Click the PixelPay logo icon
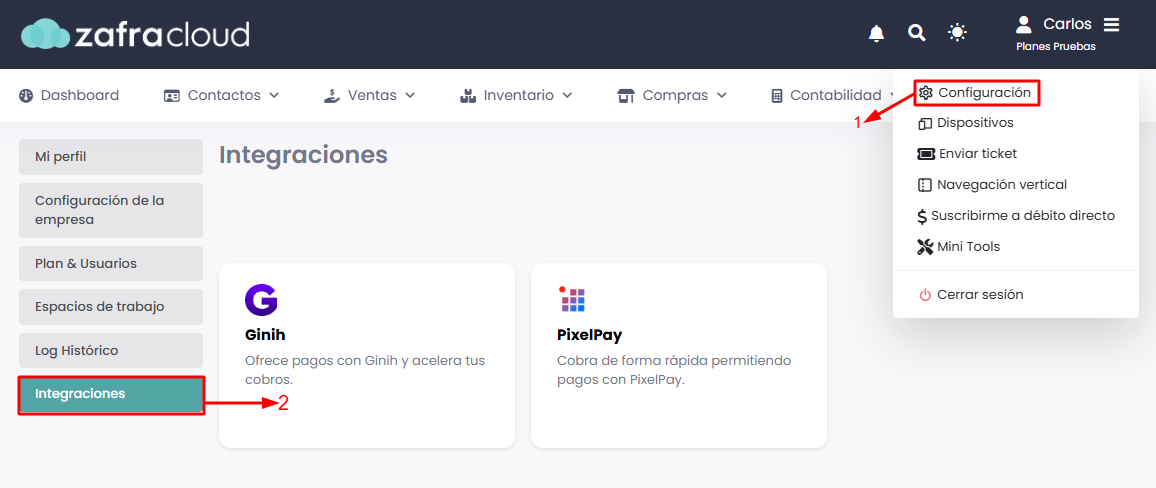Image resolution: width=1156 pixels, height=488 pixels. coord(573,299)
